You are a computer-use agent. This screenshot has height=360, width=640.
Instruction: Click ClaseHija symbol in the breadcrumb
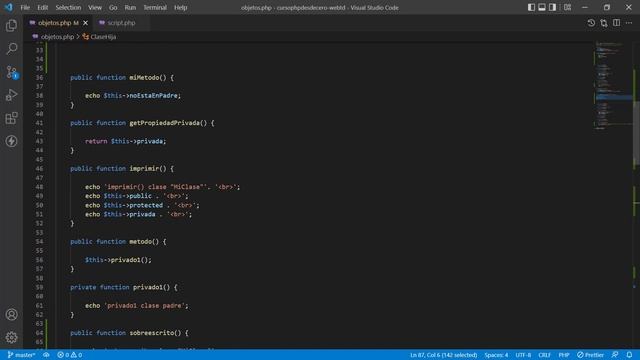(103, 37)
